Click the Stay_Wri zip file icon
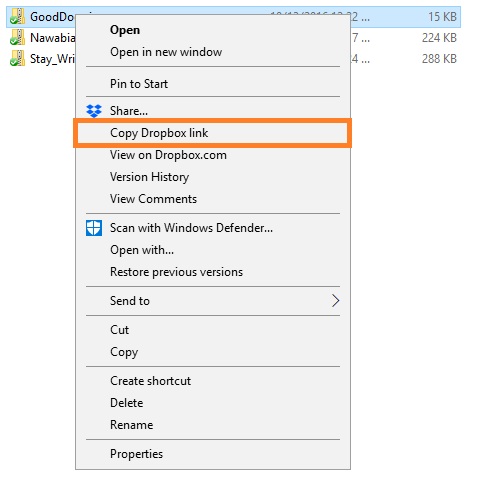Viewport: 491px width, 482px height. pos(17,58)
